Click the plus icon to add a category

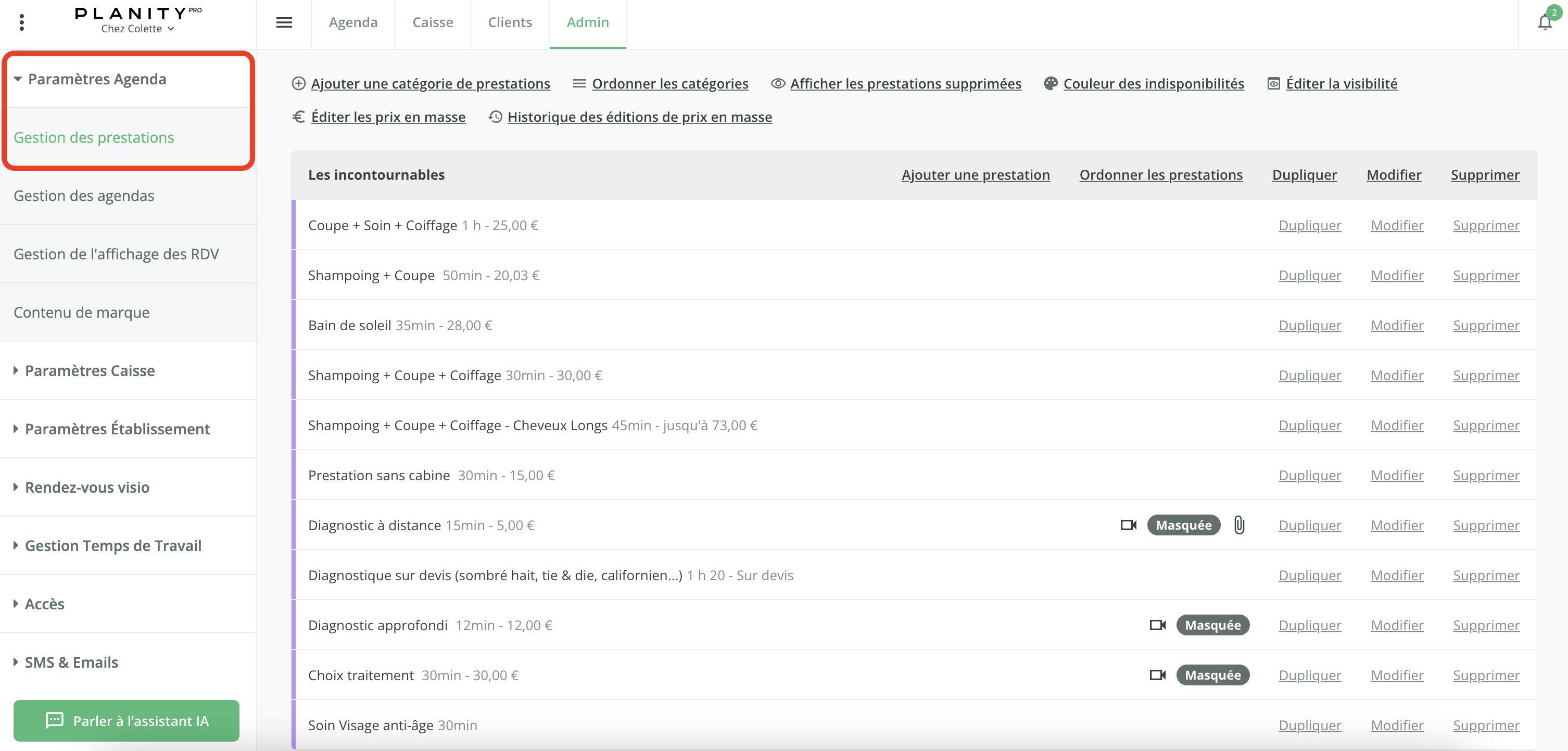[298, 83]
